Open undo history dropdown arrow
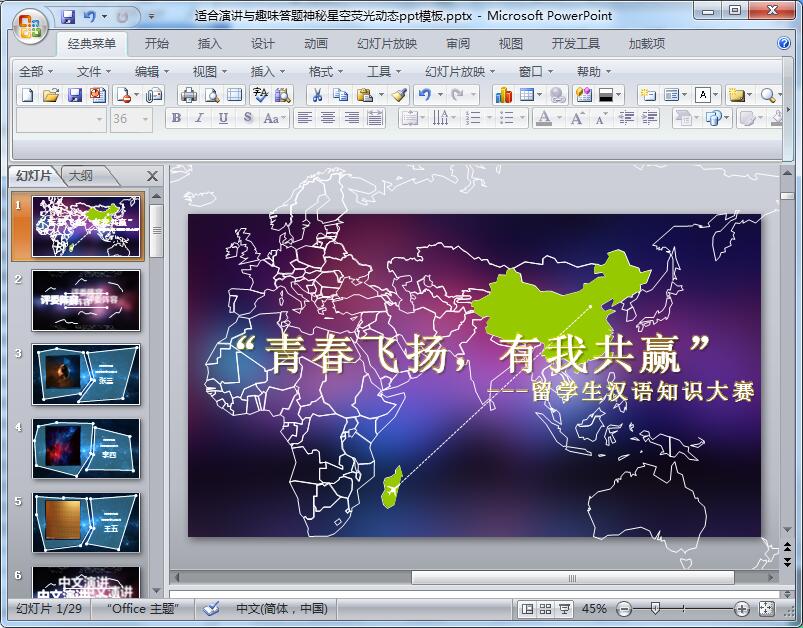803x628 pixels. click(x=440, y=95)
